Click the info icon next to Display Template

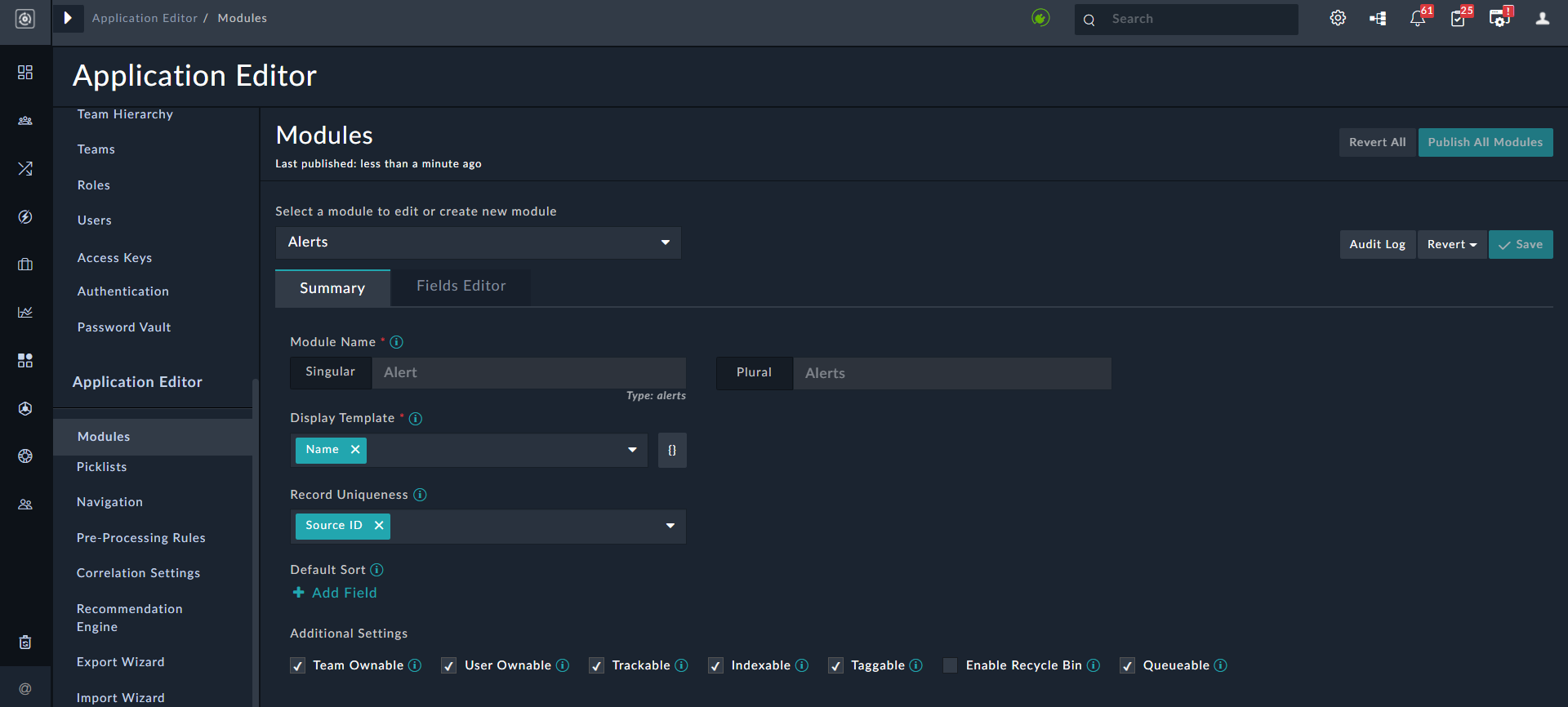coord(416,419)
